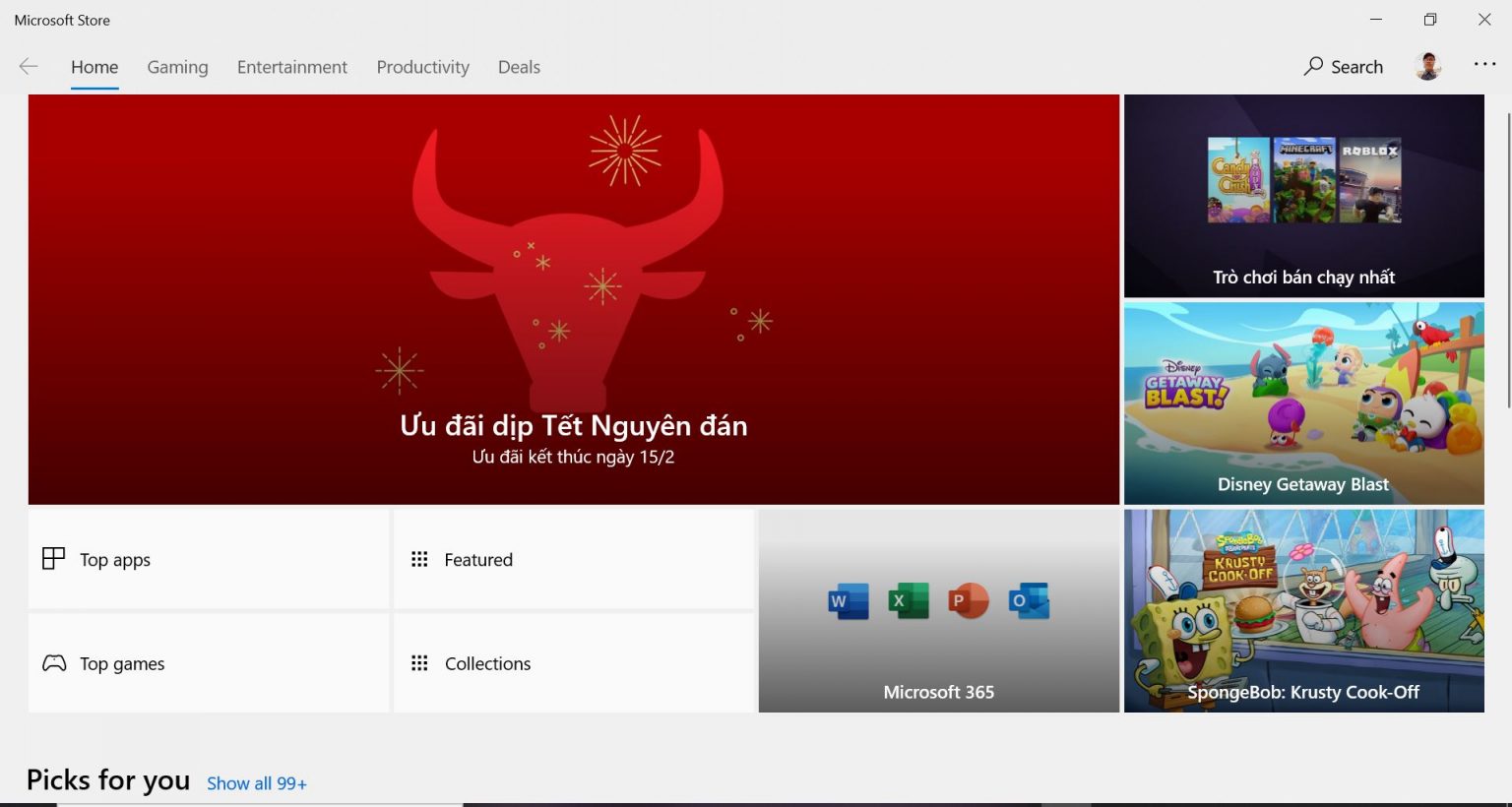The width and height of the screenshot is (1512, 807).
Task: Open the Productivity tab
Action: point(422,67)
